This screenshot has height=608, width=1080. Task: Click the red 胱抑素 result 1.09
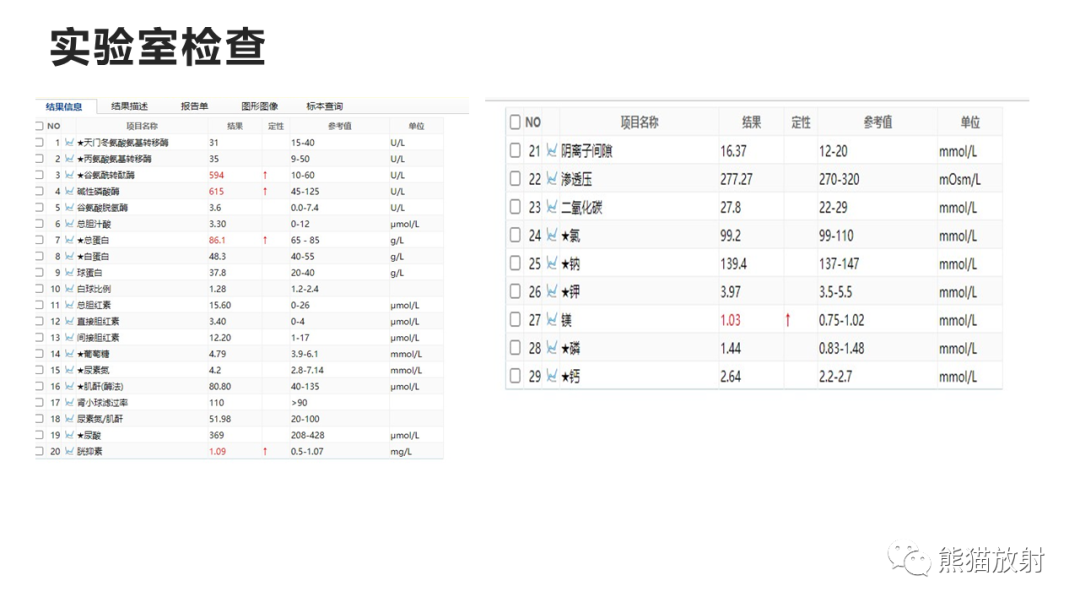(x=217, y=452)
